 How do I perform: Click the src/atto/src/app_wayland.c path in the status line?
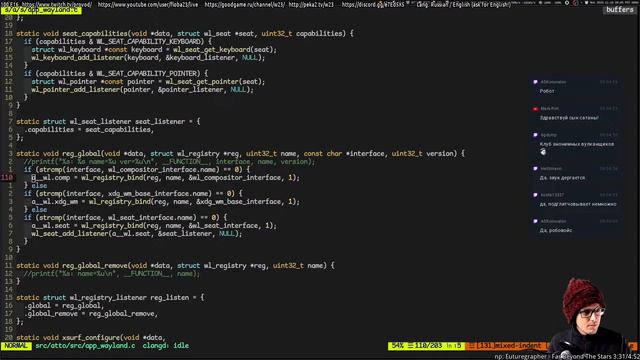85,346
